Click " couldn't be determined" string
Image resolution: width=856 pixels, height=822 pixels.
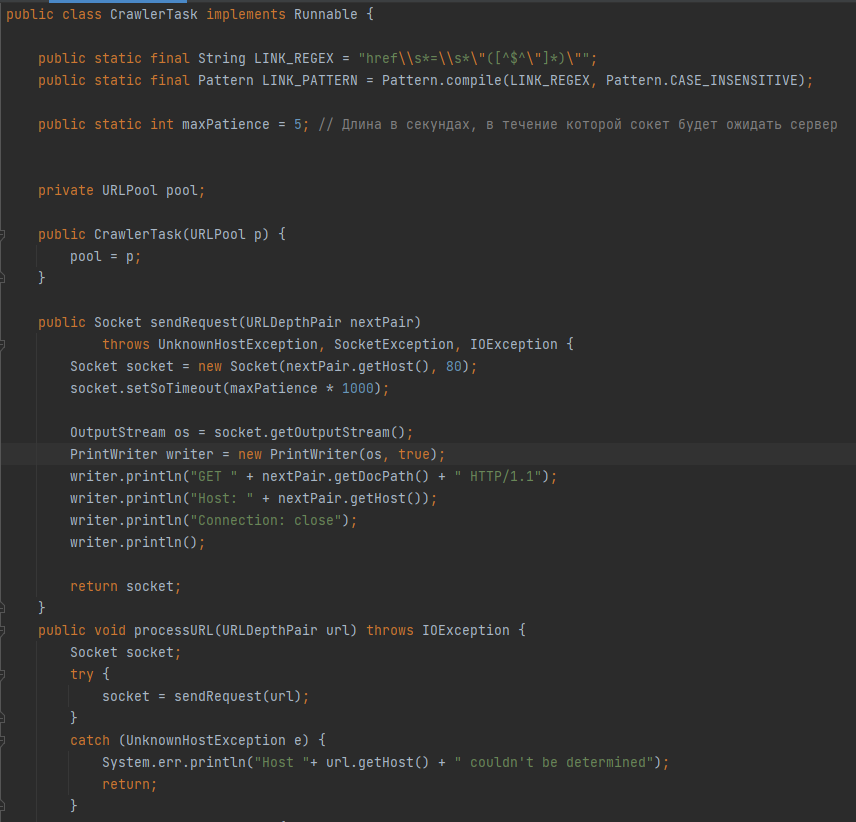[x=554, y=763]
